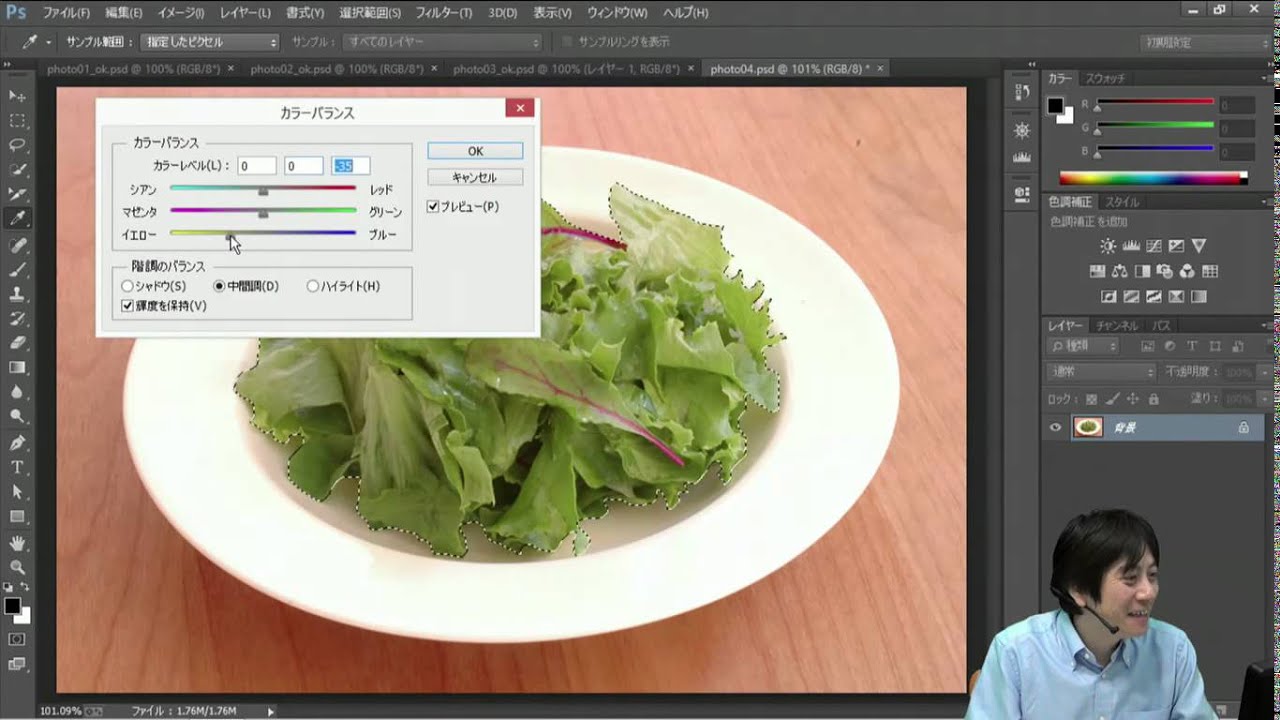Select the Brush tool
The width and height of the screenshot is (1280, 720).
pos(17,270)
